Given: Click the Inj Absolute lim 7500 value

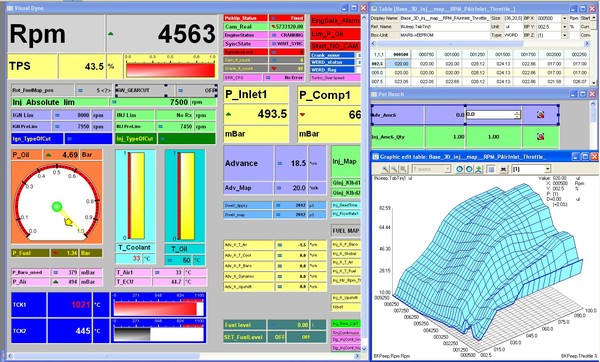Looking at the screenshot, I should (179, 102).
